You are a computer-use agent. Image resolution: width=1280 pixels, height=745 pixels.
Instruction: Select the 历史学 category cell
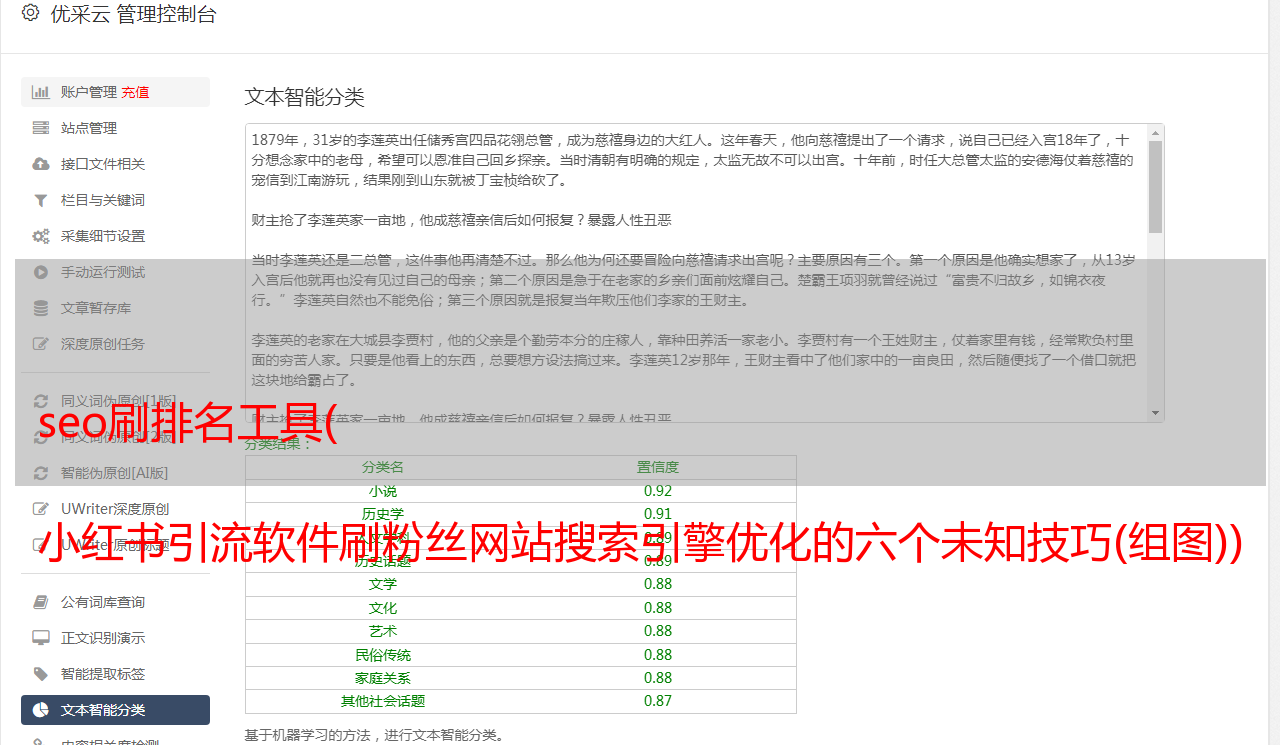point(383,514)
